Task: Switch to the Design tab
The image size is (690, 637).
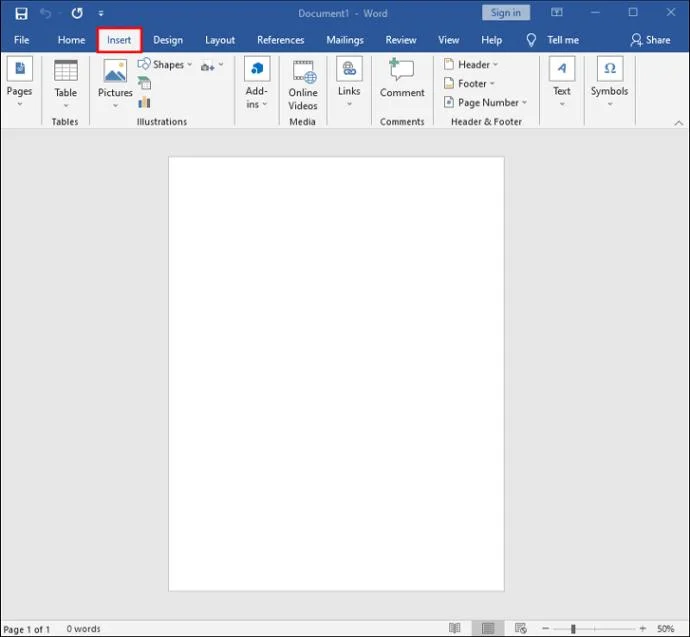Action: 168,40
